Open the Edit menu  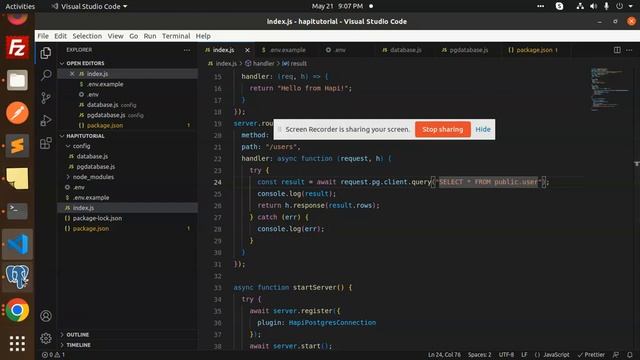tap(60, 36)
